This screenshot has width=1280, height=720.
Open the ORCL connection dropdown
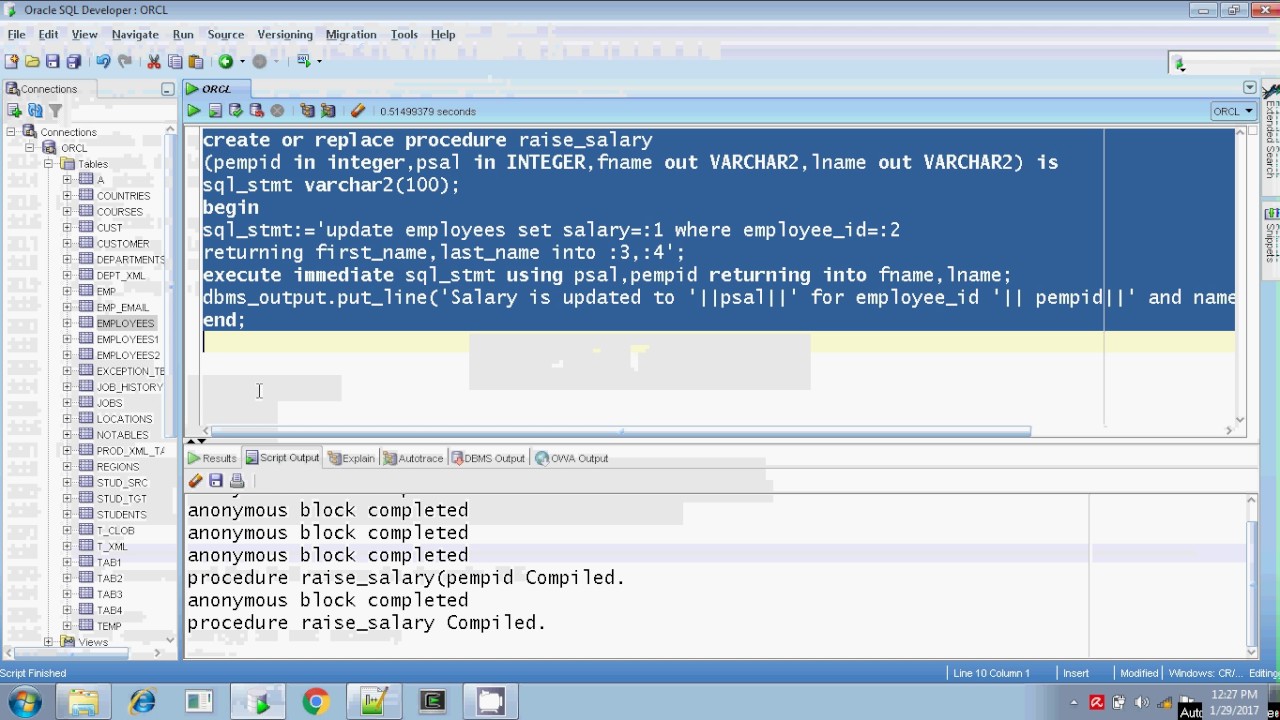click(1233, 111)
